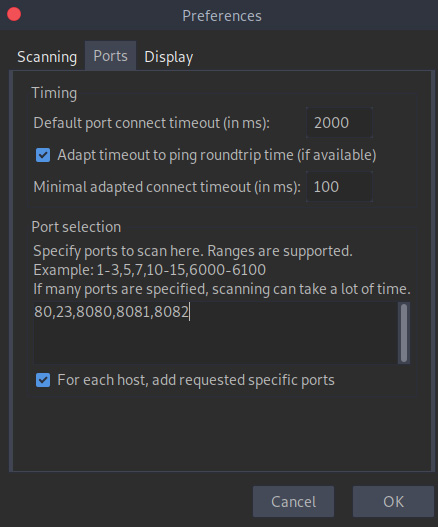Click the 'Minimal adapted connect timeout' label
Image resolution: width=438 pixels, height=527 pixels.
(167, 187)
